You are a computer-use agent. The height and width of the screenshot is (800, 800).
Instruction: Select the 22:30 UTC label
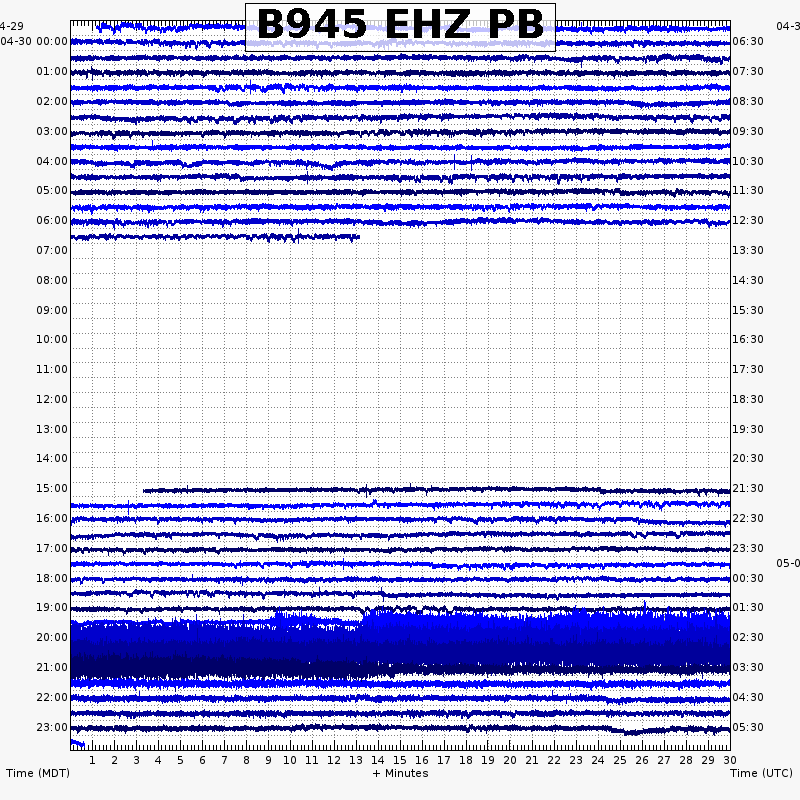pos(748,519)
